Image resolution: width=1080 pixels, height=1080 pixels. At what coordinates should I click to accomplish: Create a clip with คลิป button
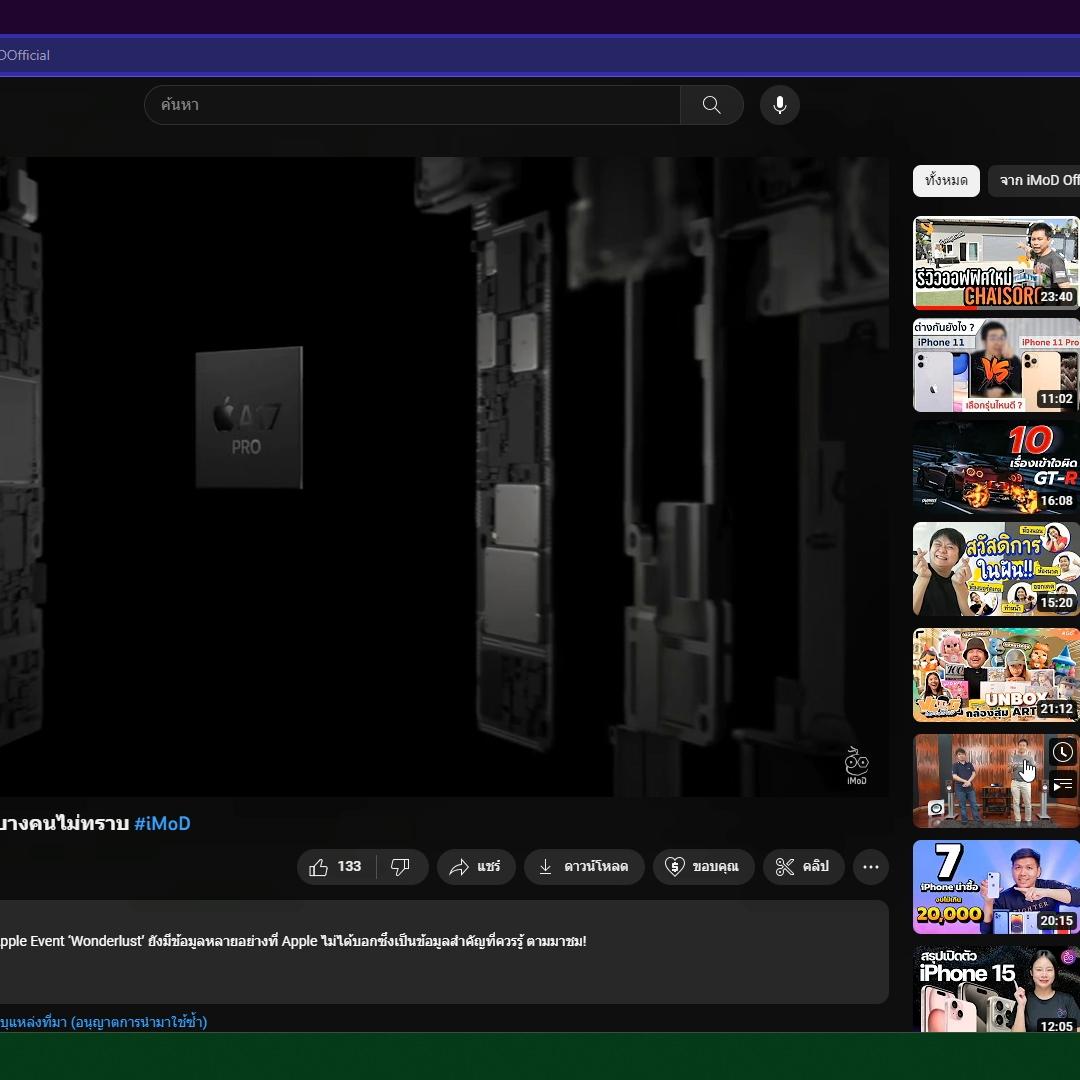click(x=803, y=866)
